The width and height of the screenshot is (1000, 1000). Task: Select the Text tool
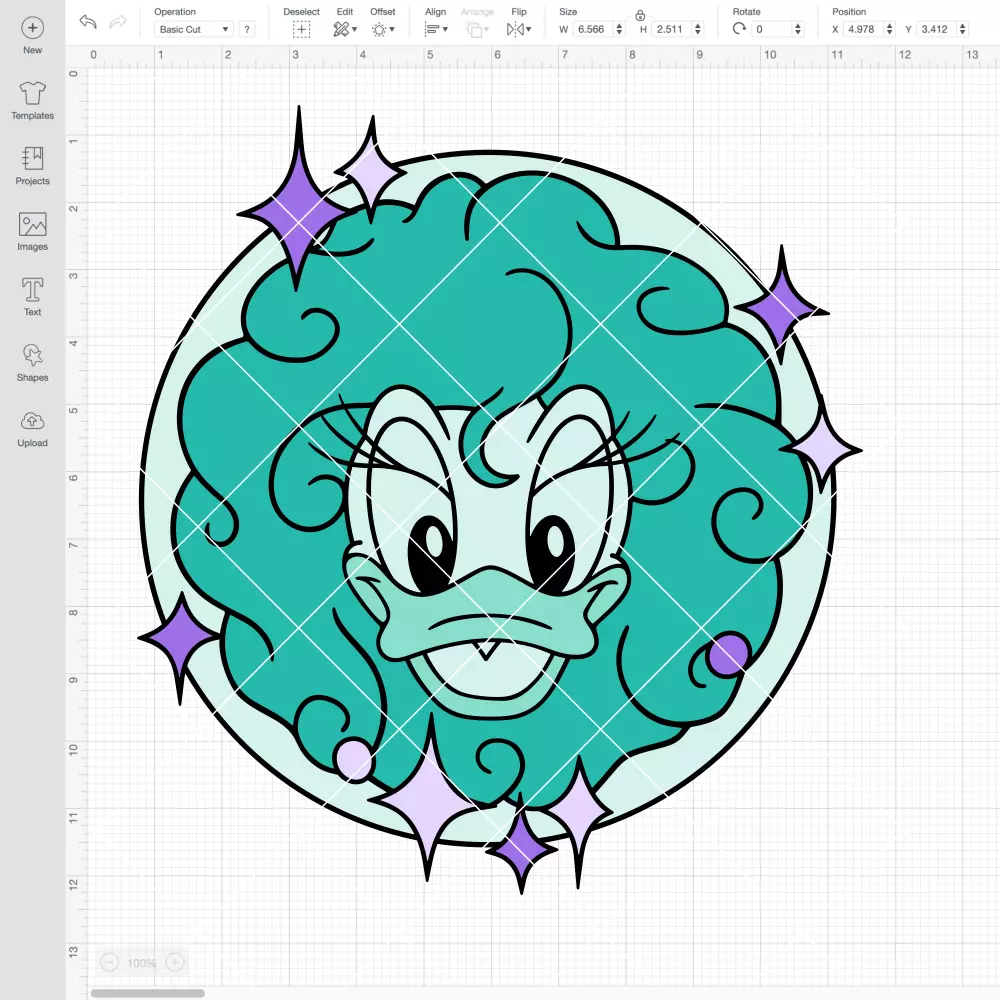pyautogui.click(x=33, y=297)
